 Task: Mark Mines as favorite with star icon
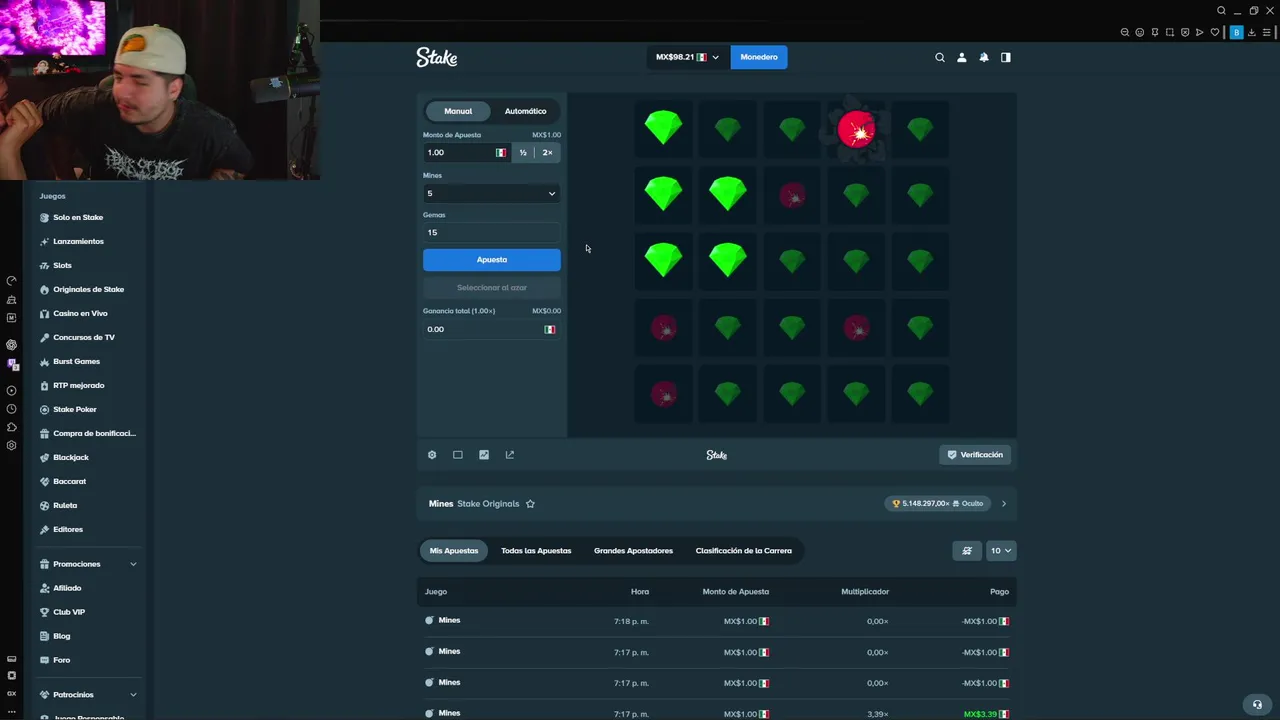coord(530,504)
